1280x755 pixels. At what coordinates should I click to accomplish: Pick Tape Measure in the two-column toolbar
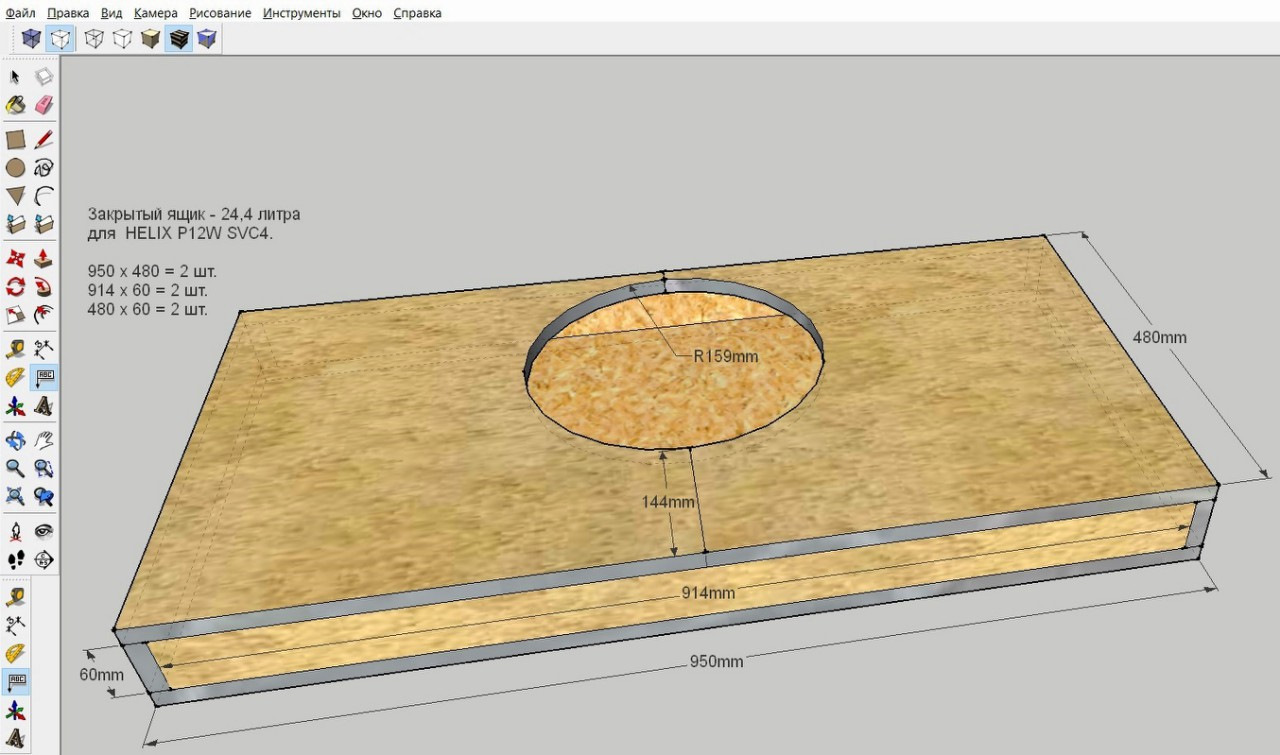(x=16, y=349)
